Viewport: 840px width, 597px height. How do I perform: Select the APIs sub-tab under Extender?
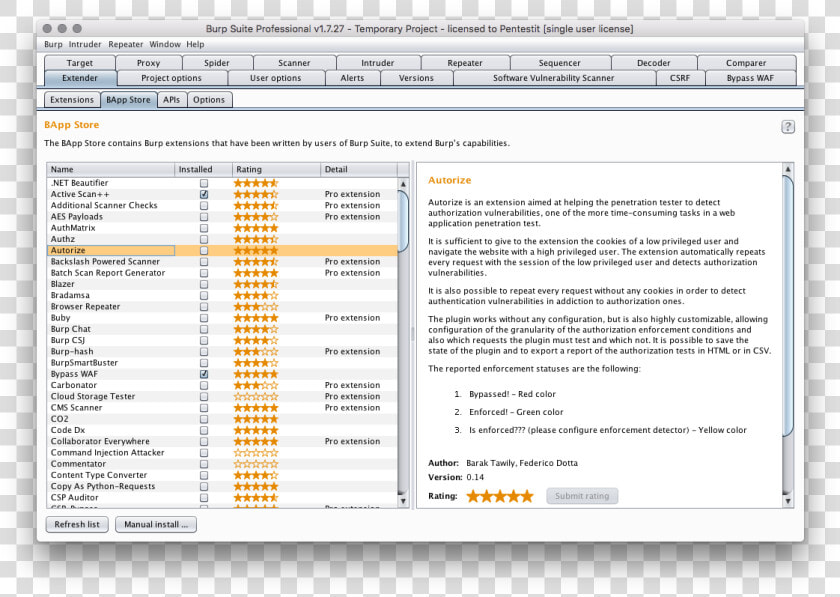pos(171,100)
